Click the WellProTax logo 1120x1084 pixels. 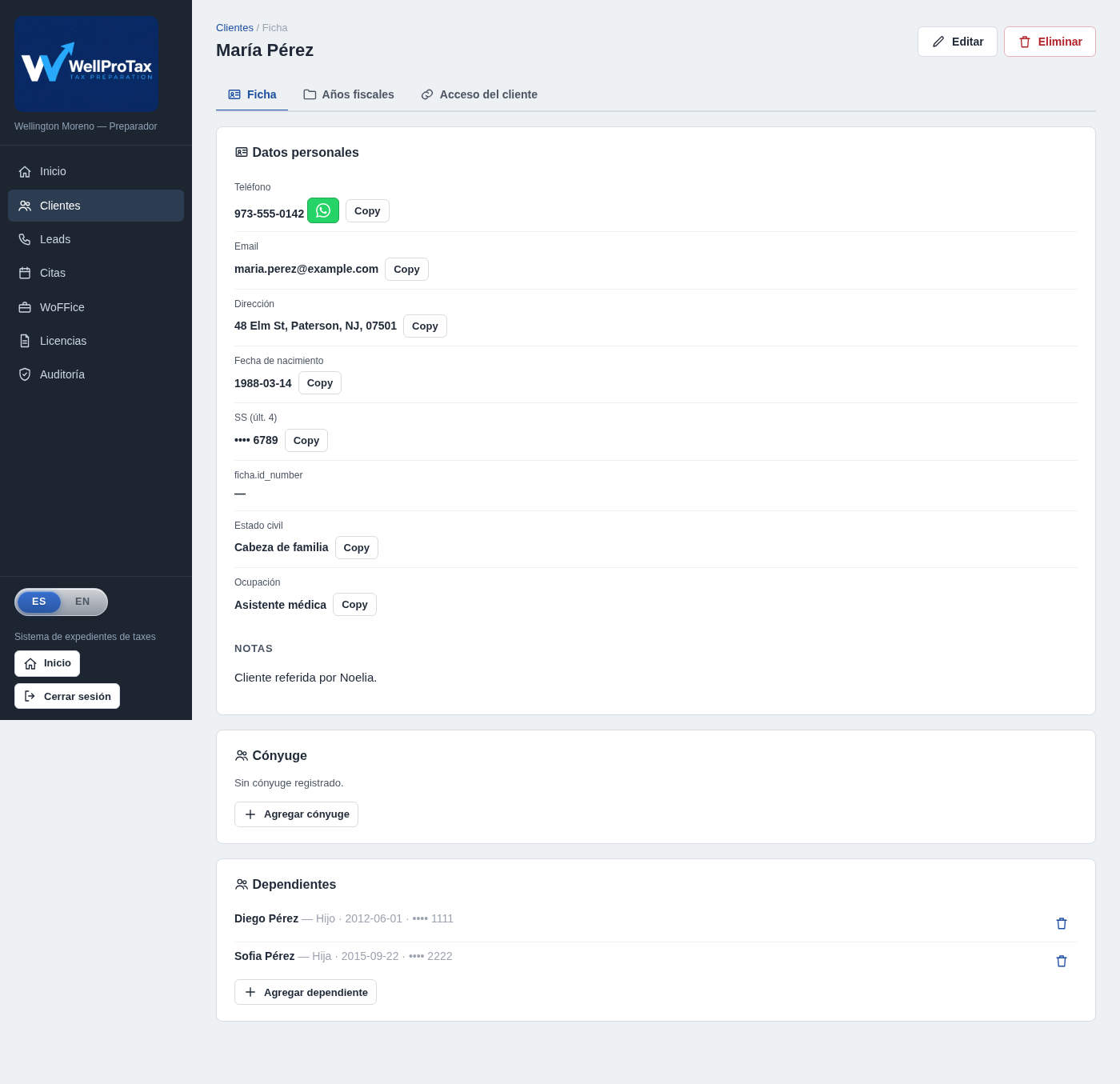[86, 63]
